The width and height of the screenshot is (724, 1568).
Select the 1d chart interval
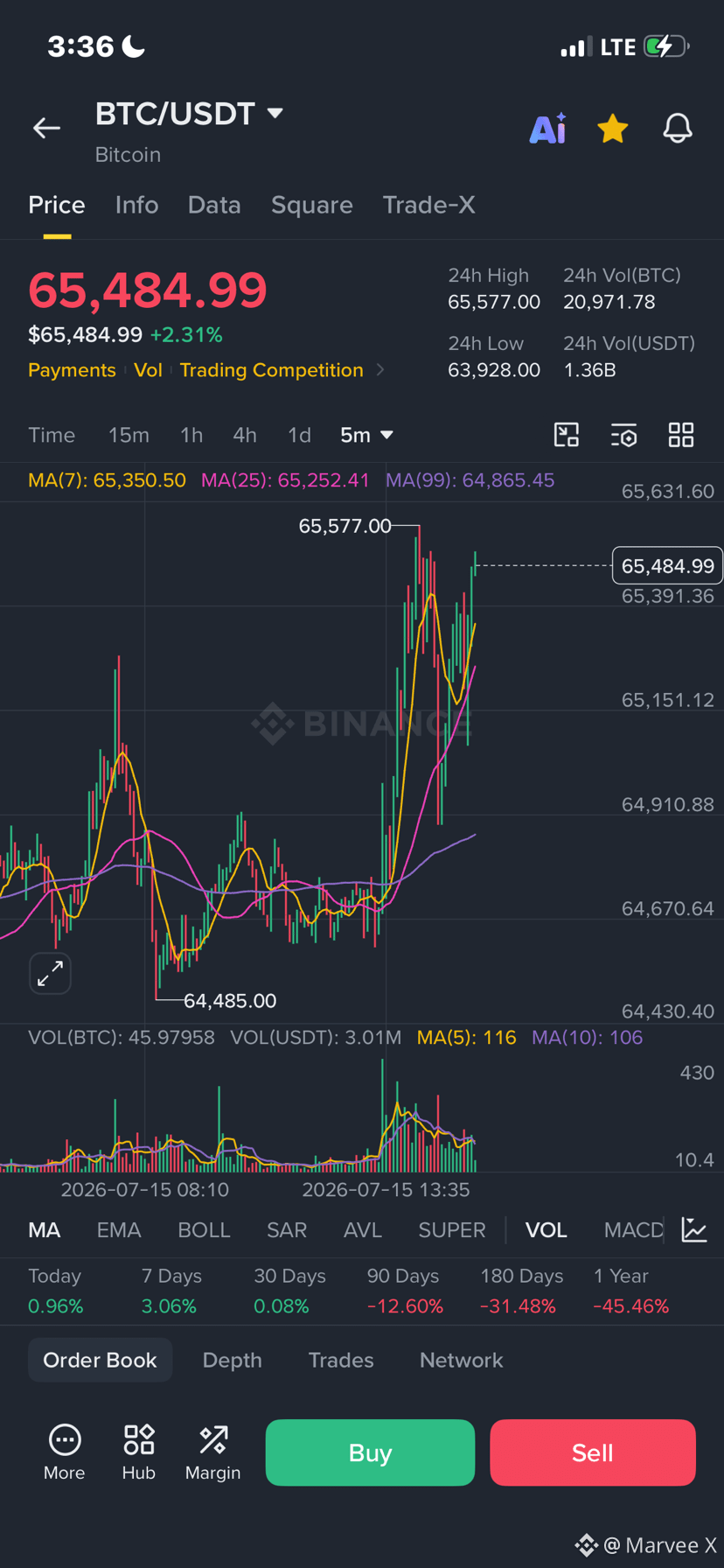299,435
